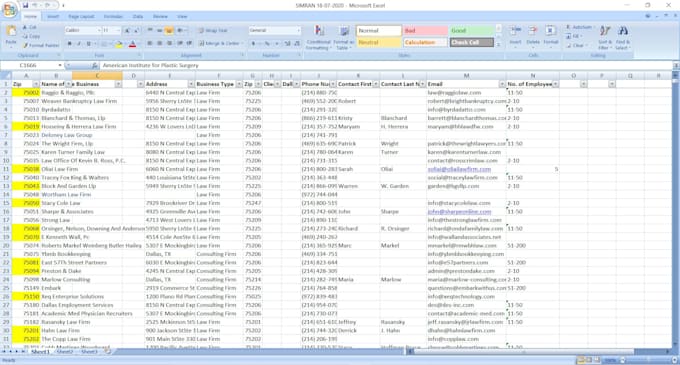Open filter dropdown for Email column
680x365 pixels.
click(502, 84)
